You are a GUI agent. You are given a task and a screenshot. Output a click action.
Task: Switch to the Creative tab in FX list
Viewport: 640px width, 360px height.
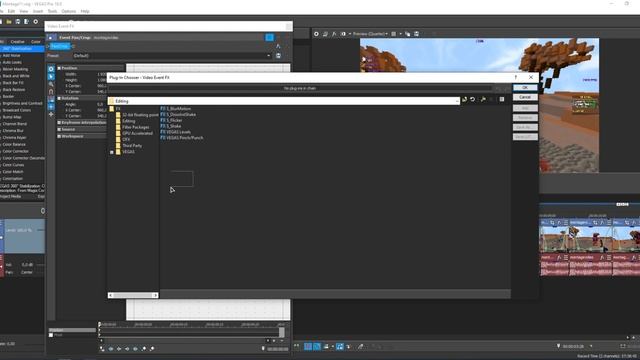(x=17, y=42)
